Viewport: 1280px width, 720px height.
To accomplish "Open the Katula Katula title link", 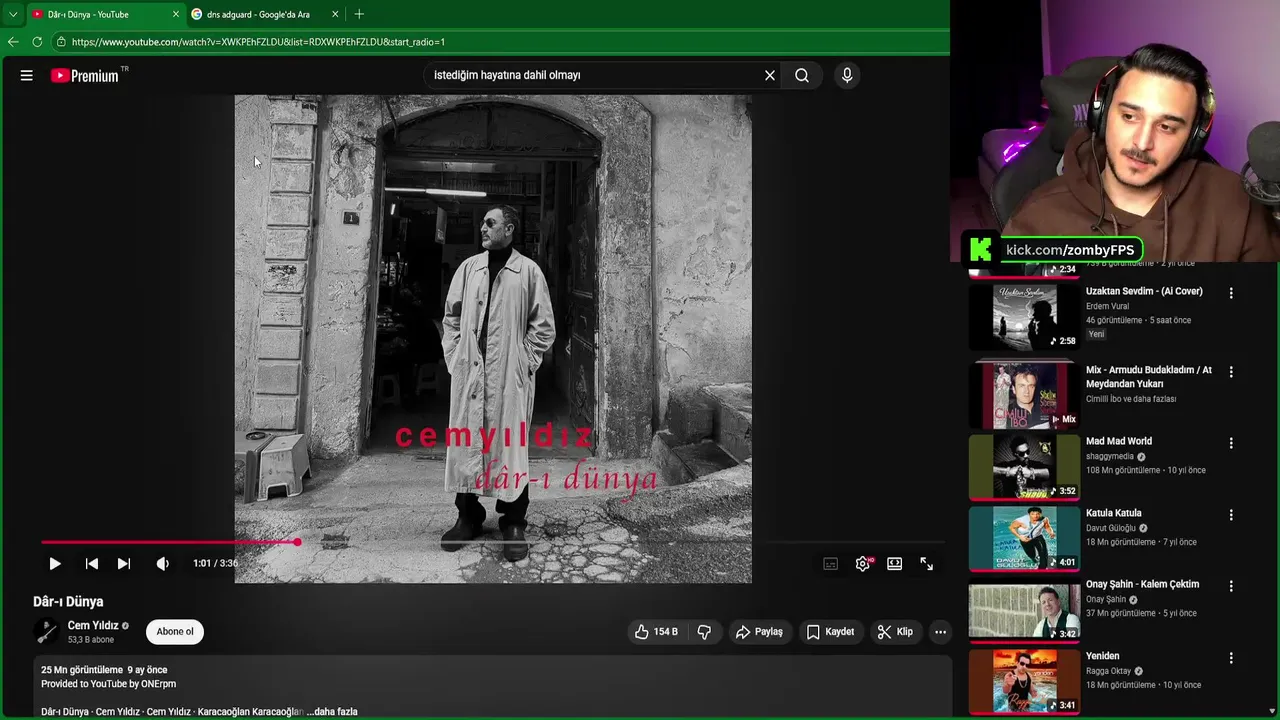I will (1114, 513).
